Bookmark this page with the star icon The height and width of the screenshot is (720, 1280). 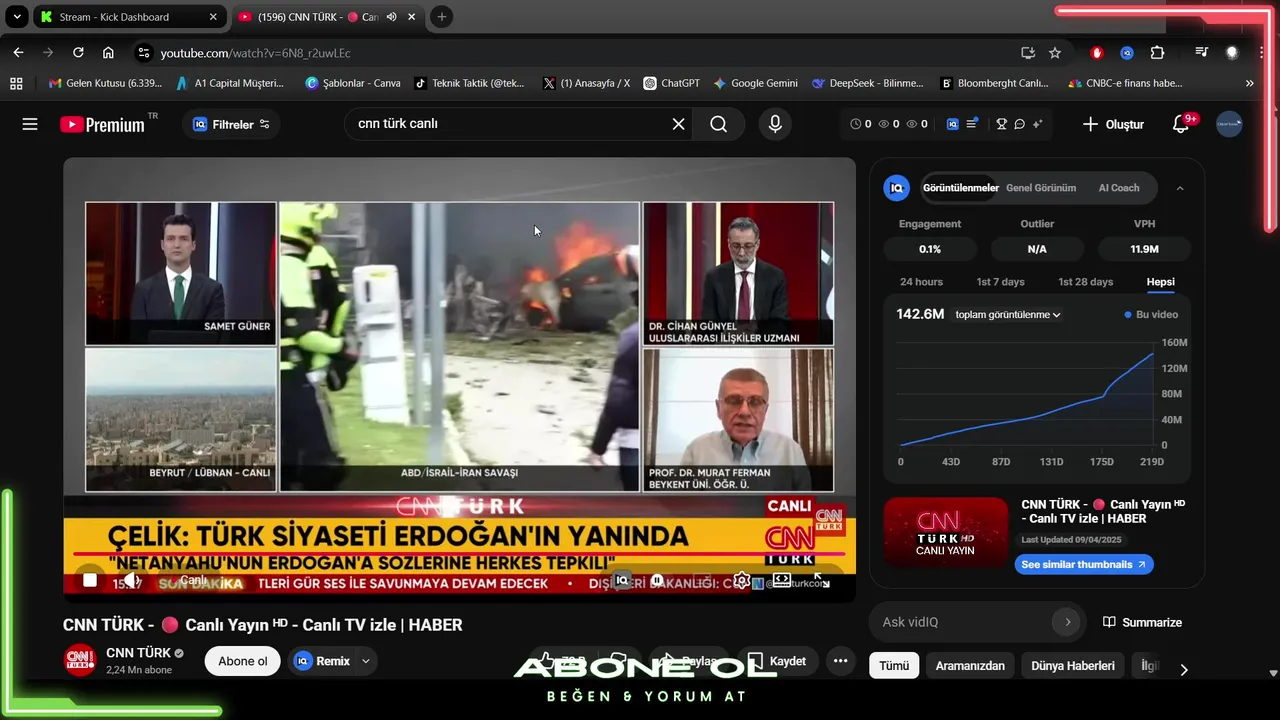click(x=1055, y=53)
